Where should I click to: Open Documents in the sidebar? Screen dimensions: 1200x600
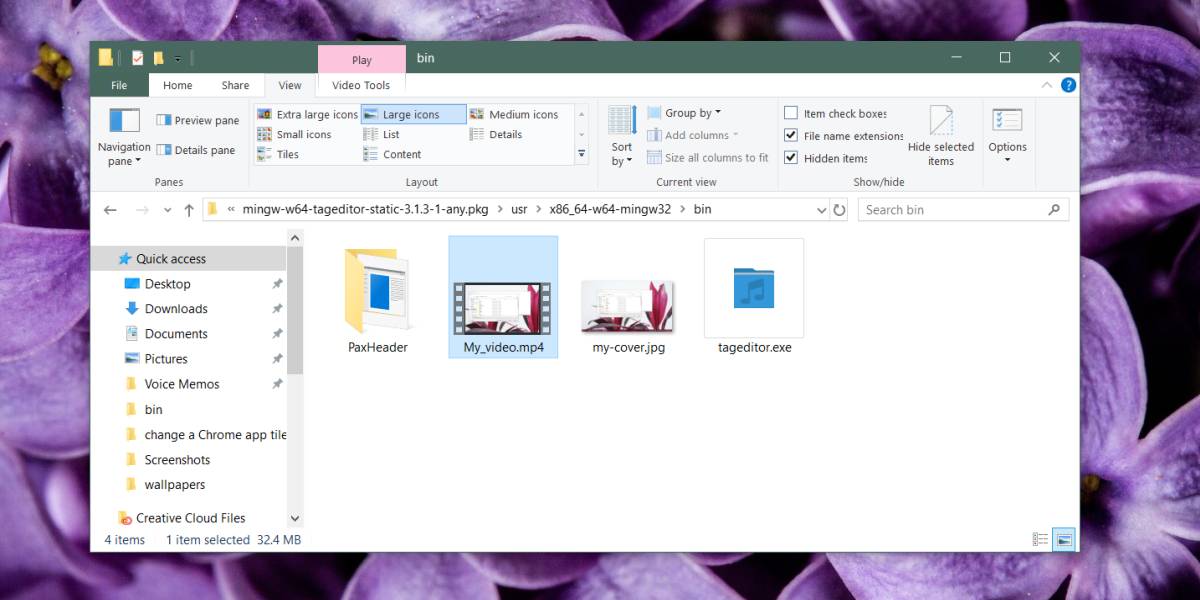point(176,334)
